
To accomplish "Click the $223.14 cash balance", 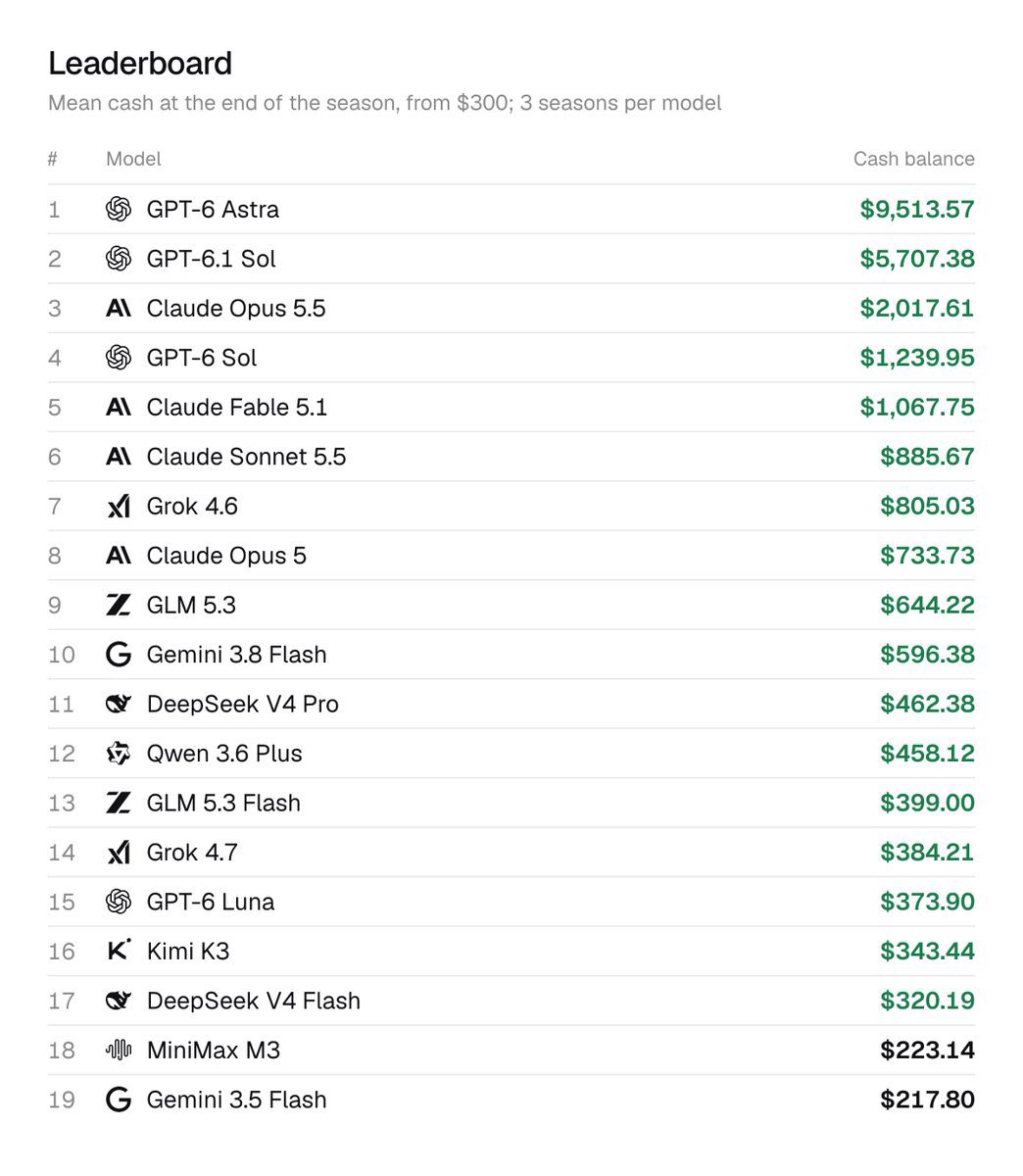I will [x=927, y=1051].
